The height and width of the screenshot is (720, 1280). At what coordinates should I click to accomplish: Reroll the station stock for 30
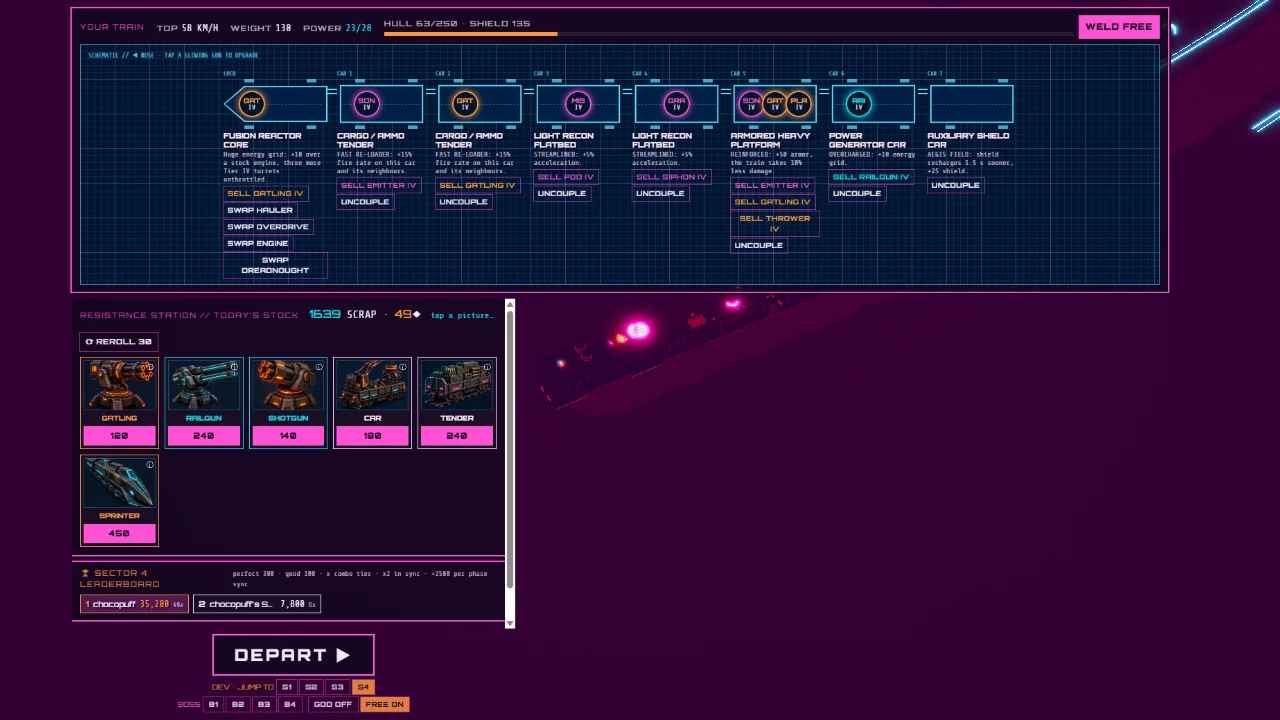click(x=118, y=342)
